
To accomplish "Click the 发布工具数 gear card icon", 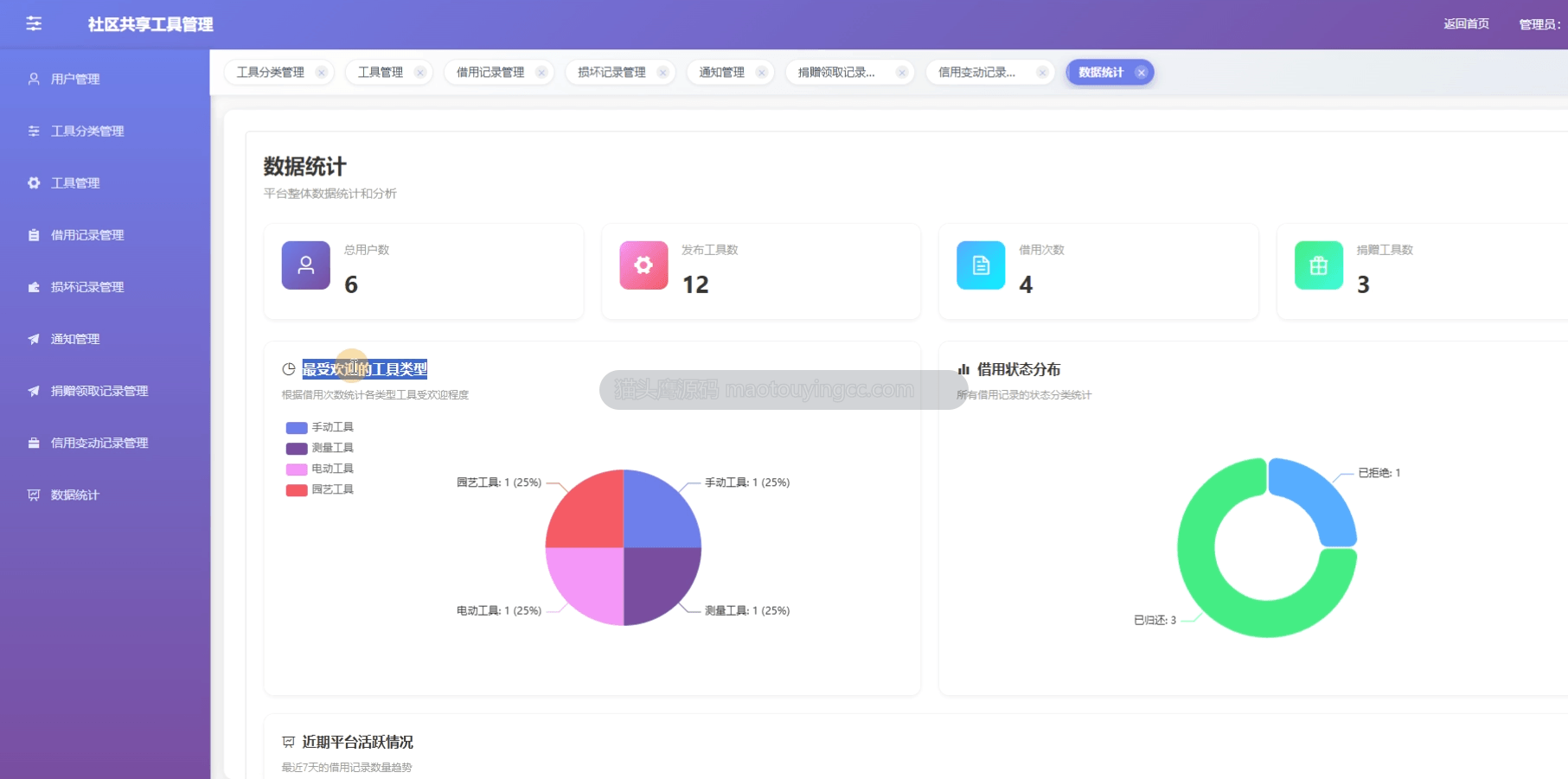I will (643, 265).
